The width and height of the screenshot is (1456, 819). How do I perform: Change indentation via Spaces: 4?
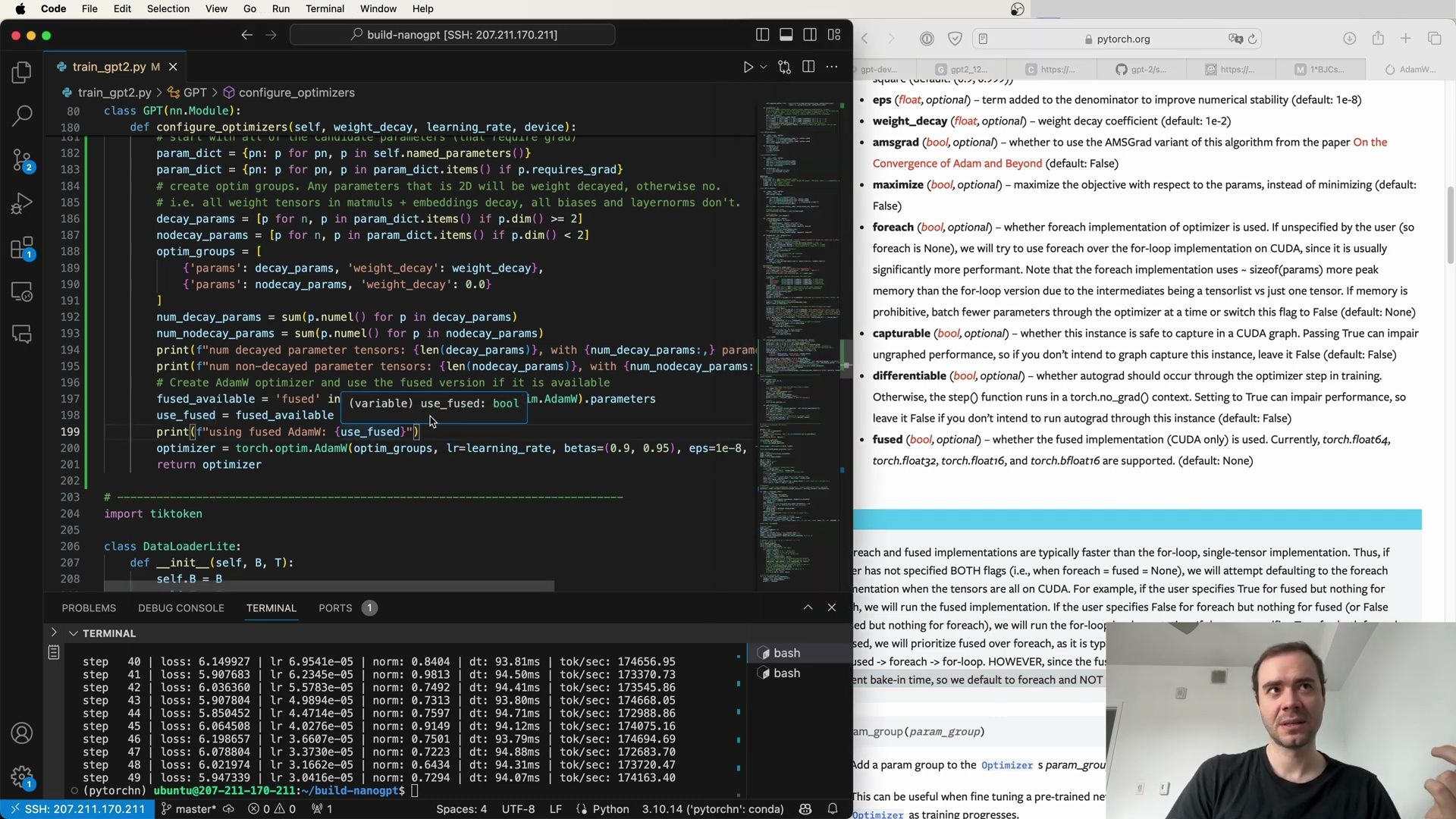(x=461, y=809)
